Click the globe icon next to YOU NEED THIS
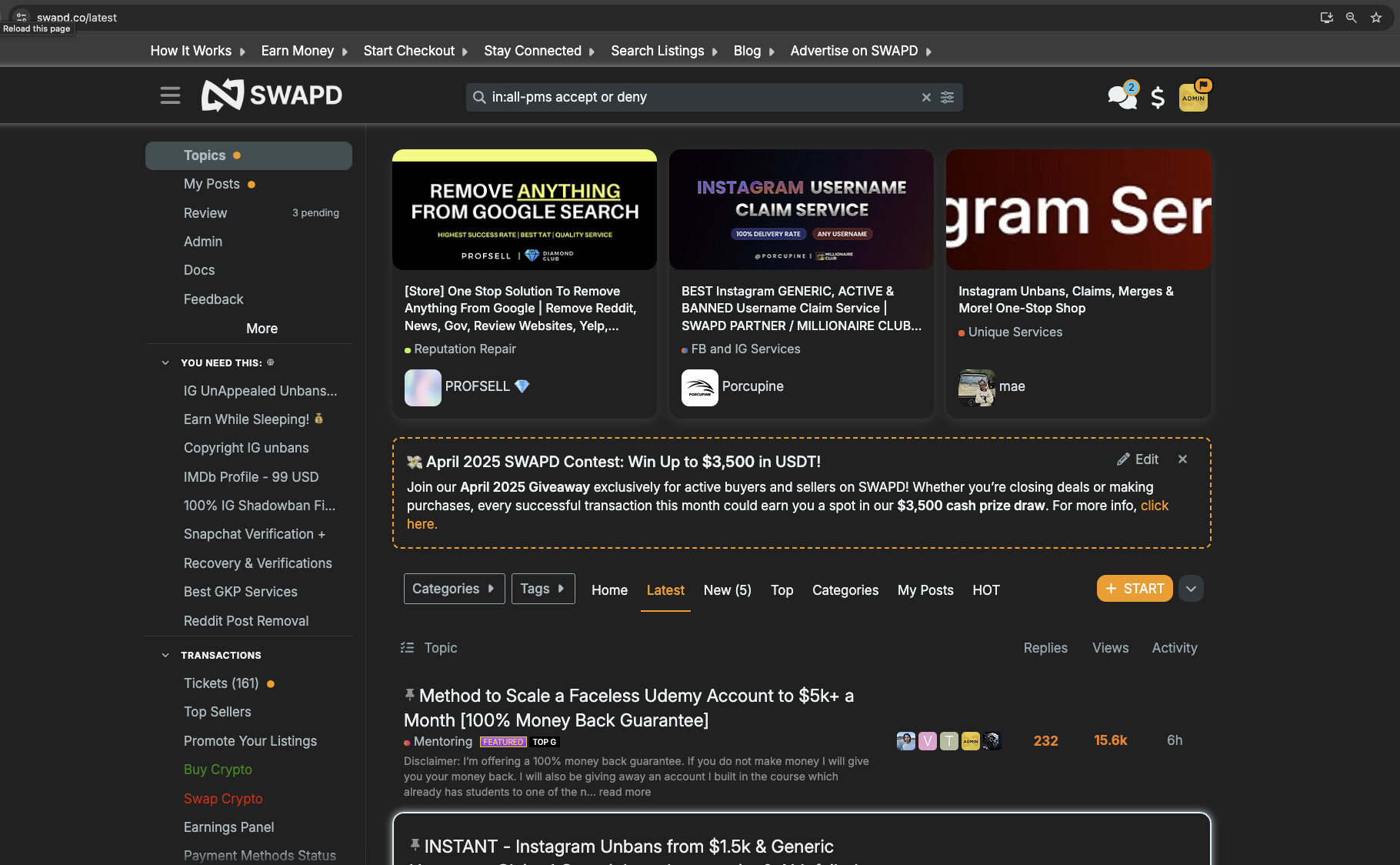This screenshot has width=1400, height=865. 271,362
